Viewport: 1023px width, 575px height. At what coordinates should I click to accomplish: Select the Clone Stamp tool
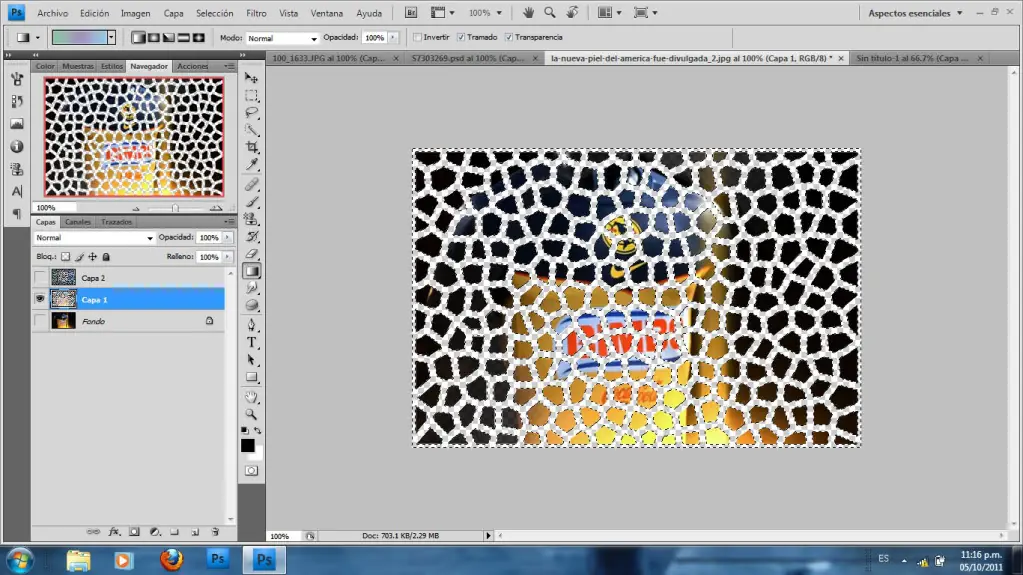(x=251, y=219)
